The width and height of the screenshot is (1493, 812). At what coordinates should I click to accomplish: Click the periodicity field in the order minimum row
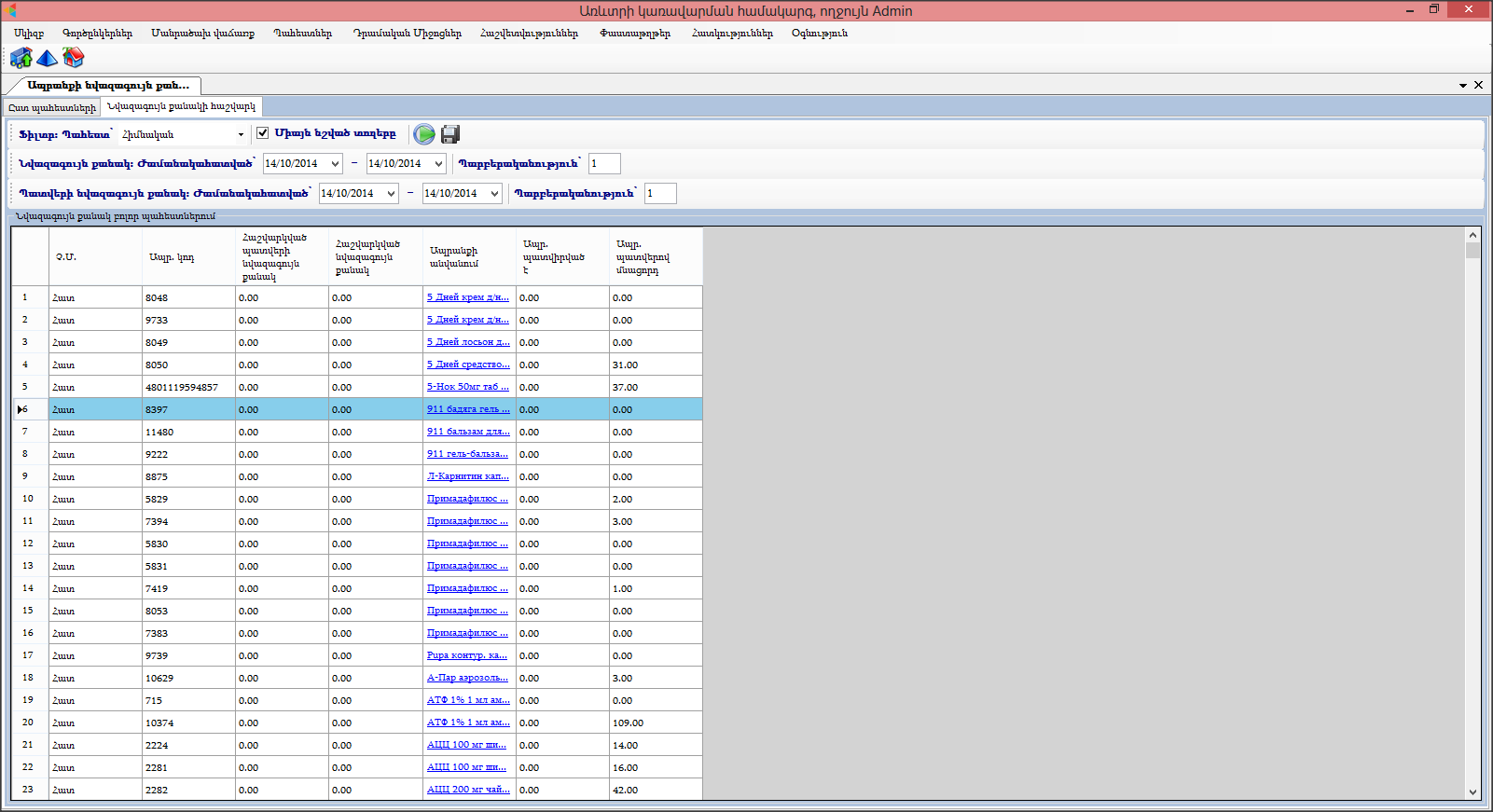click(660, 194)
